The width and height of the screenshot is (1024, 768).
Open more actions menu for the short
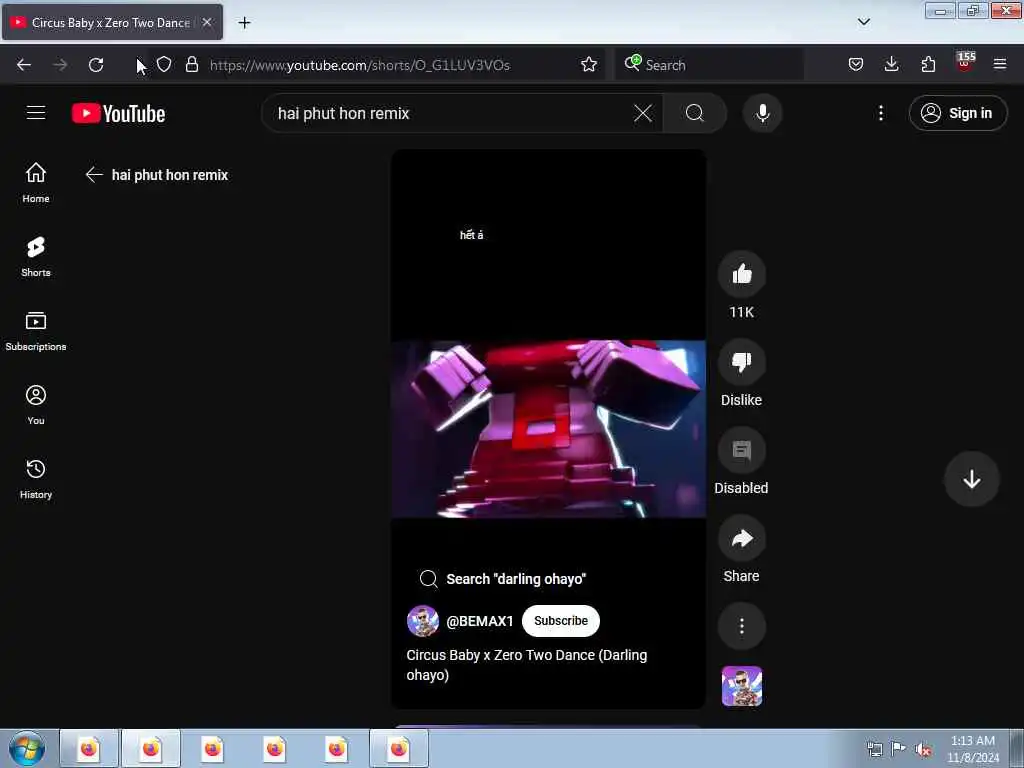741,626
